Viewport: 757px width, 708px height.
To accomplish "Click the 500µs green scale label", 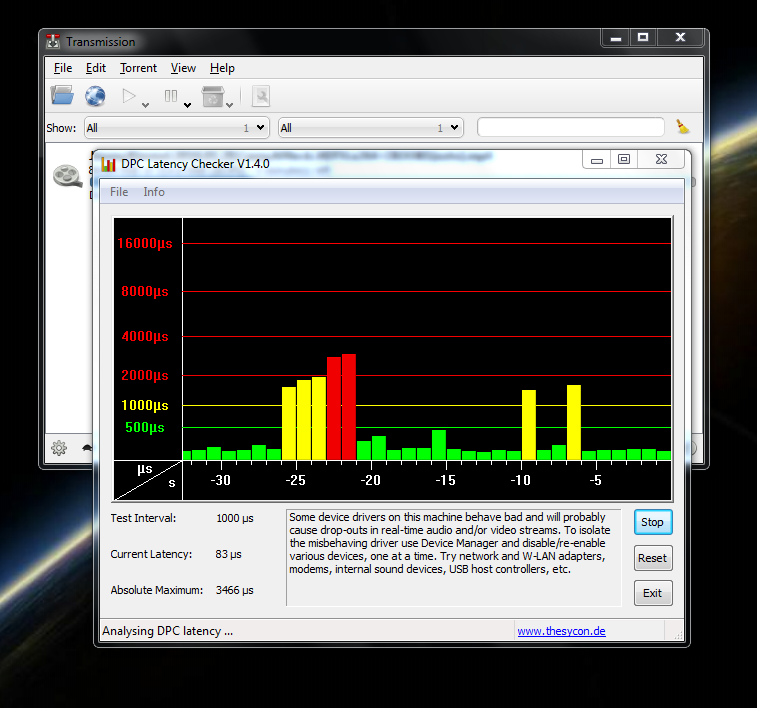I will pyautogui.click(x=145, y=427).
